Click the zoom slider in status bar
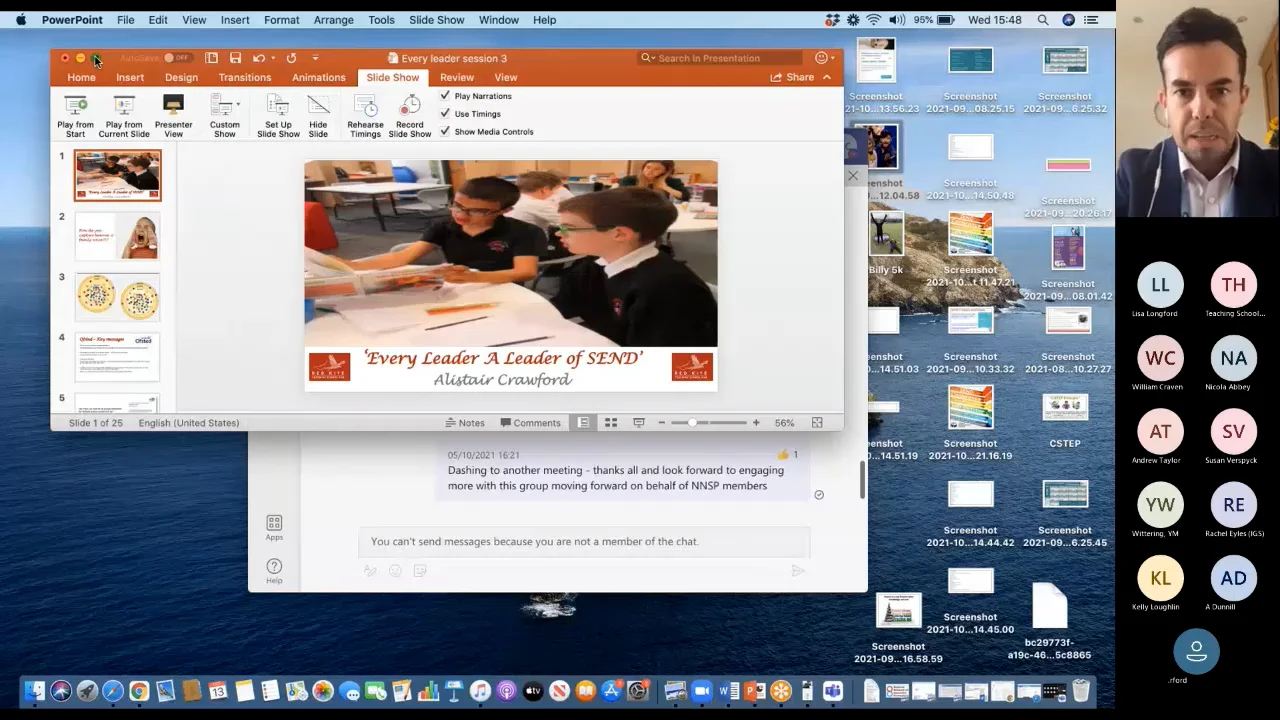Viewport: 1280px width, 720px height. tap(692, 423)
